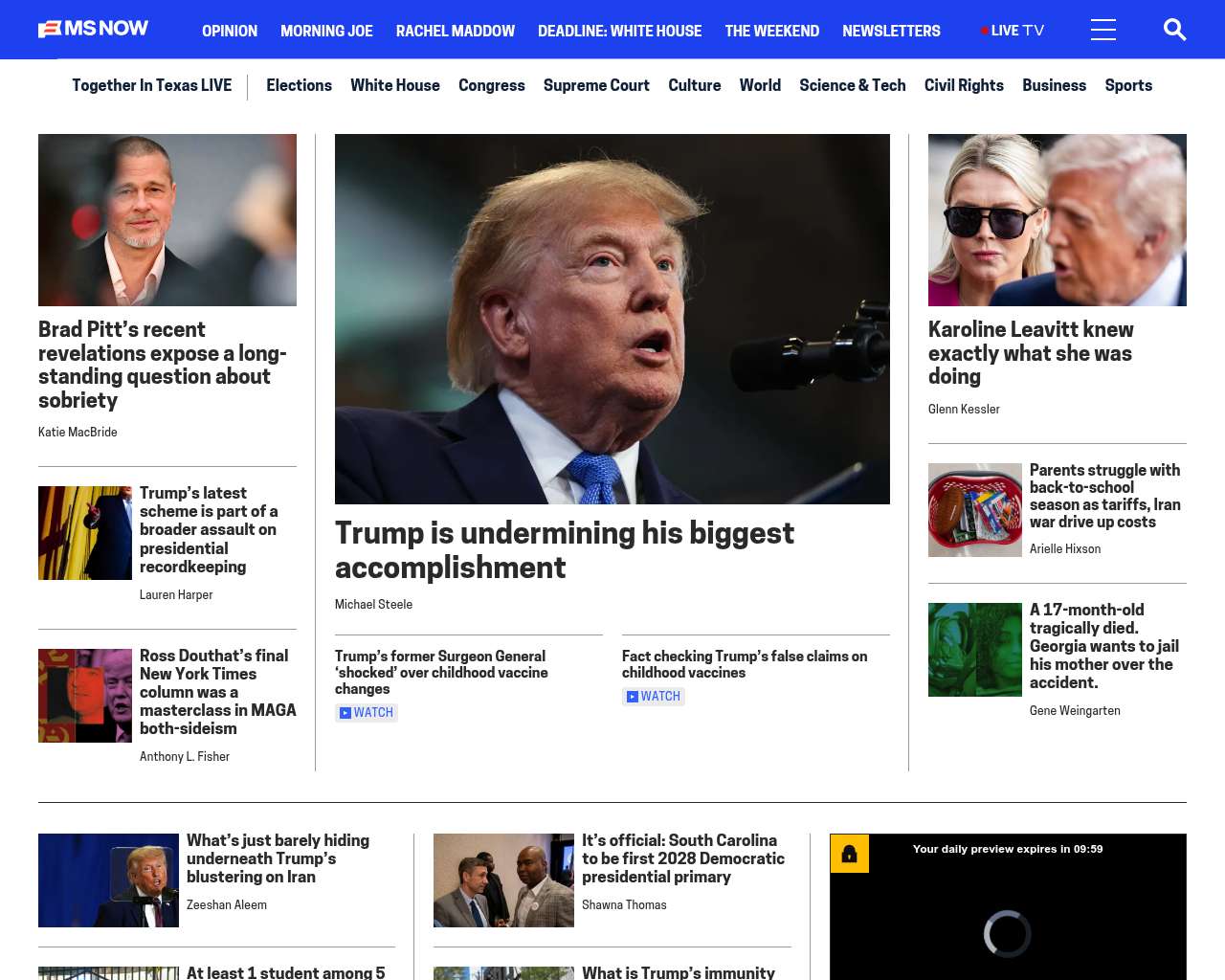Read Brad Pitt sobriety headline

pos(163,365)
